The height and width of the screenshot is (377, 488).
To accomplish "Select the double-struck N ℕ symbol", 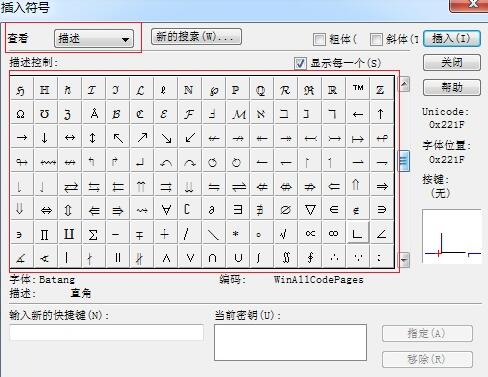I will pos(190,89).
